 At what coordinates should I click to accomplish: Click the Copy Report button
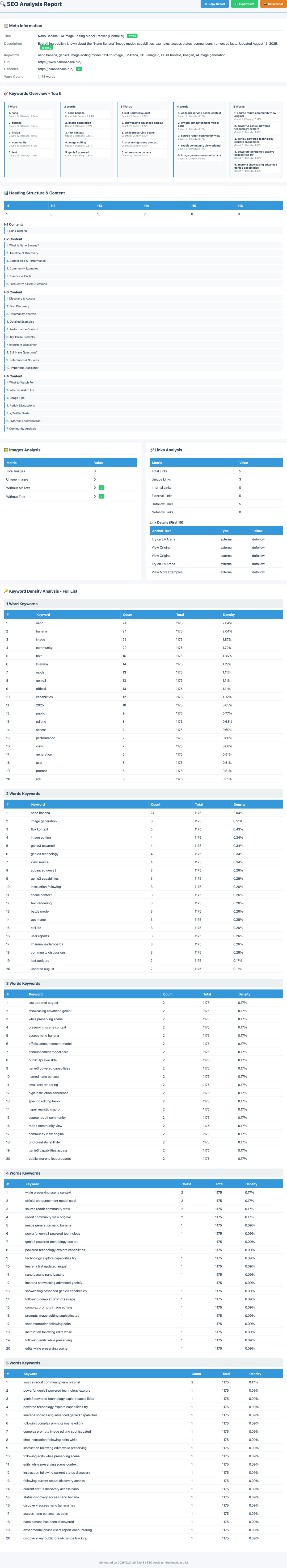[215, 4]
